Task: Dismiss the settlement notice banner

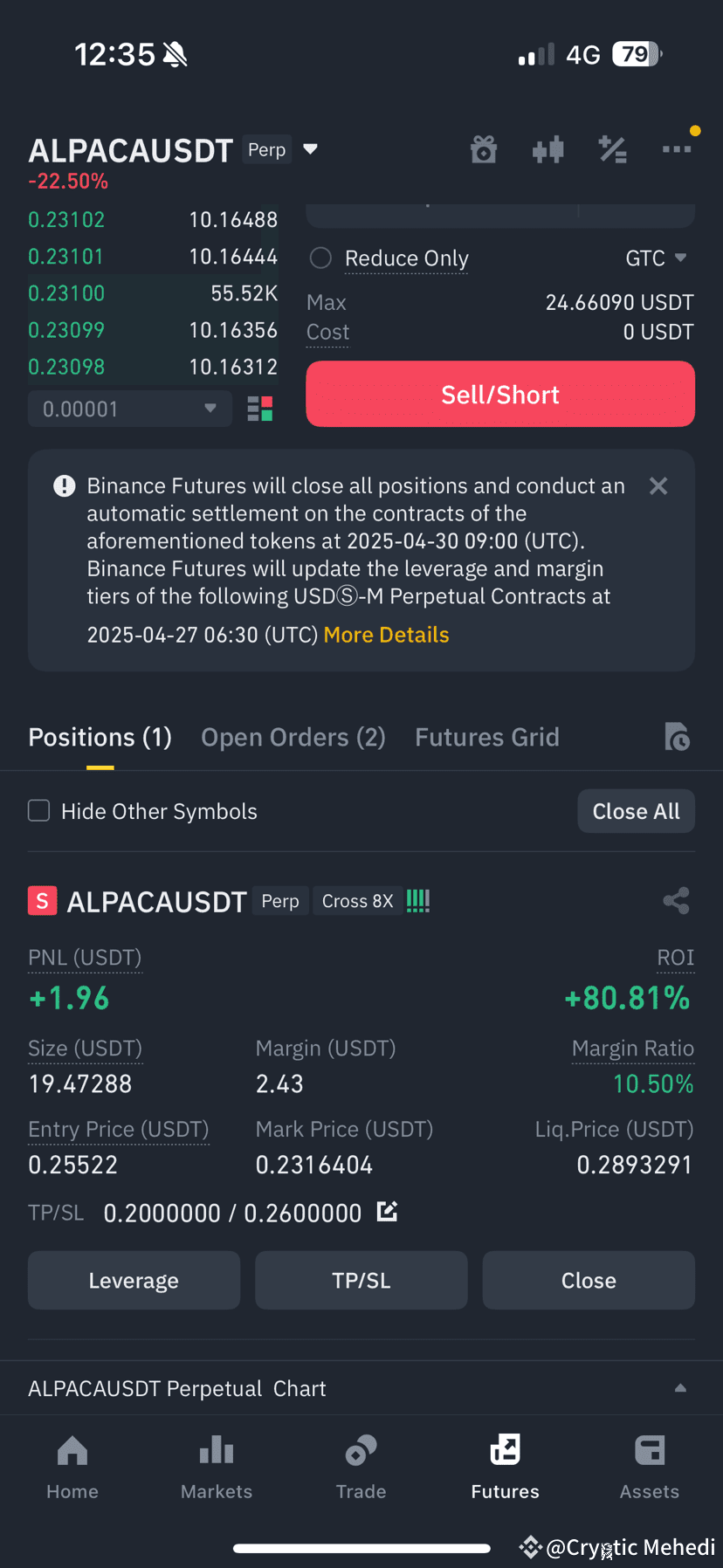Action: pos(658,486)
